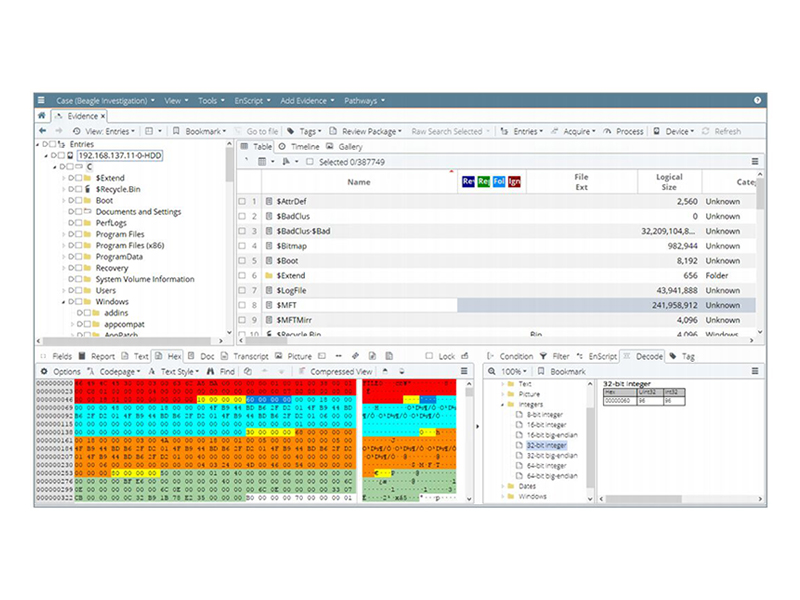Click the lock icon right of Lock
The image size is (800, 600).
click(x=465, y=356)
